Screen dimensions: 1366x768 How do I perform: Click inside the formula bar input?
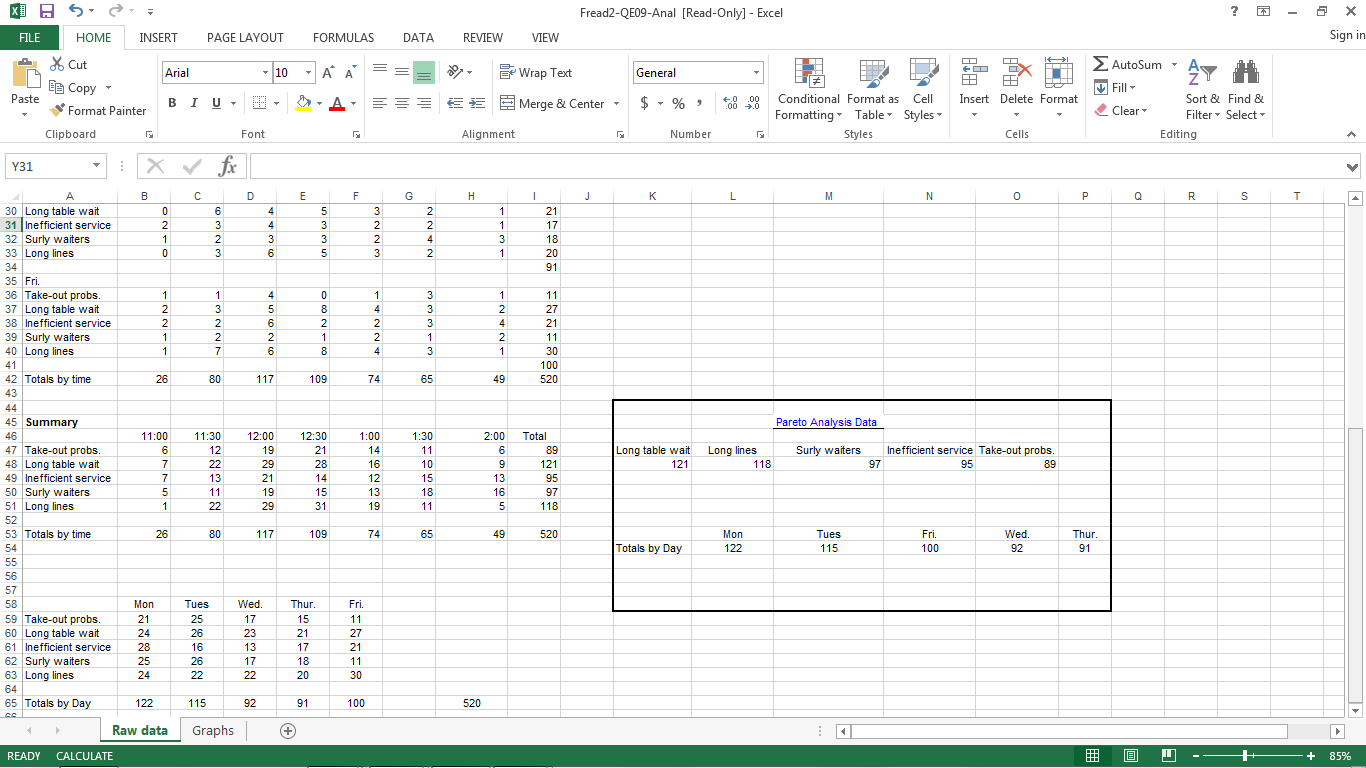click(x=790, y=166)
